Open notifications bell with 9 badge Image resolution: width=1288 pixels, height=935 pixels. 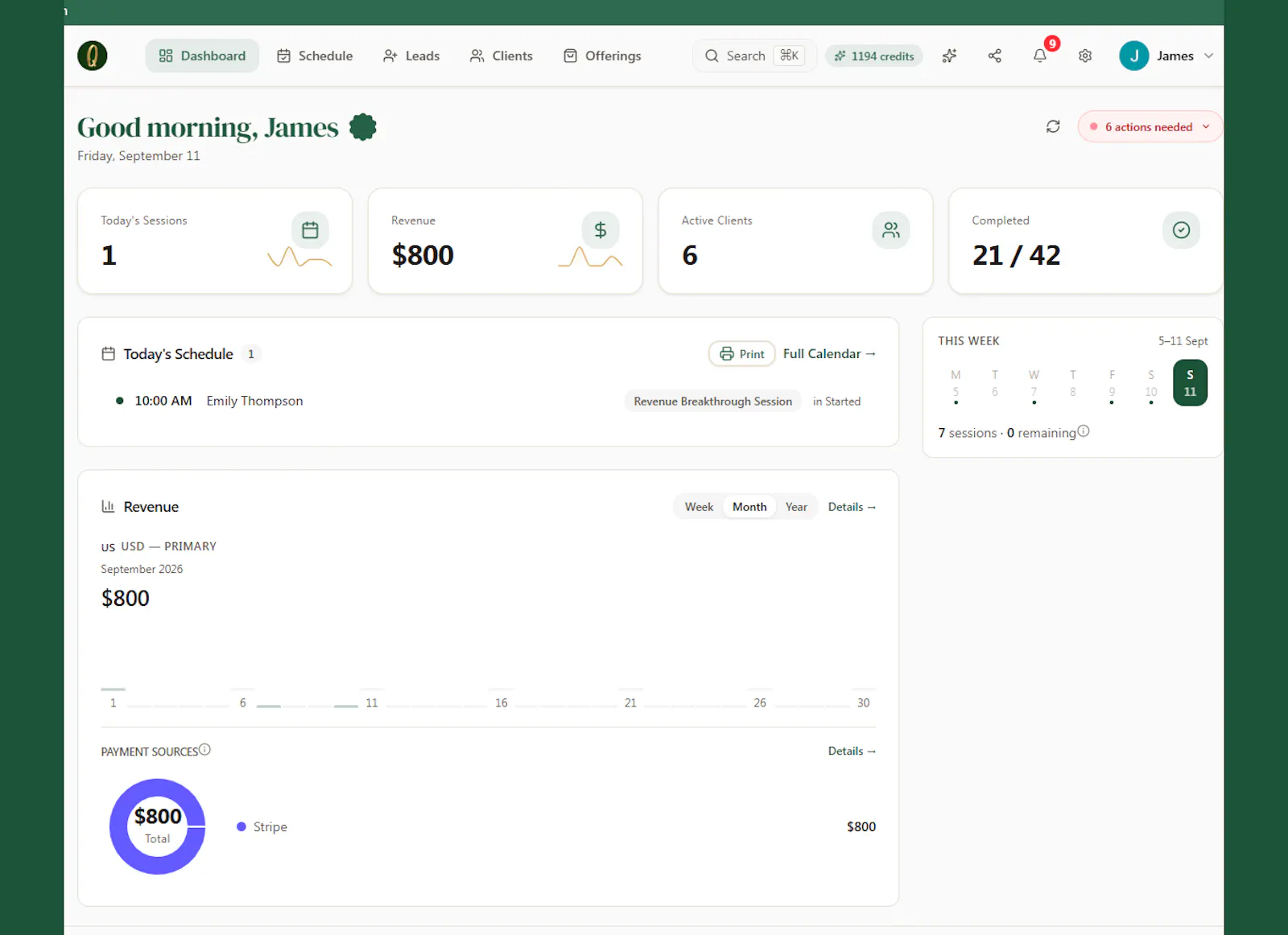(1040, 56)
